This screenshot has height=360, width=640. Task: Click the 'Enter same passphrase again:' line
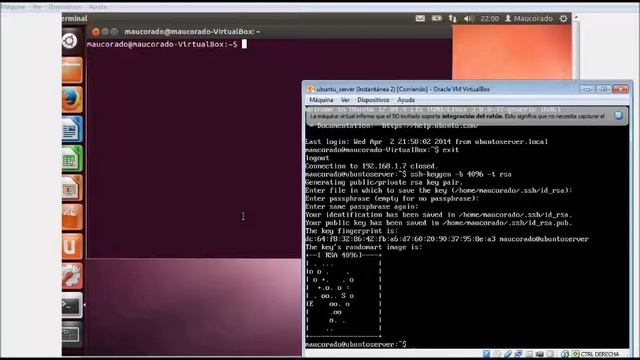362,207
